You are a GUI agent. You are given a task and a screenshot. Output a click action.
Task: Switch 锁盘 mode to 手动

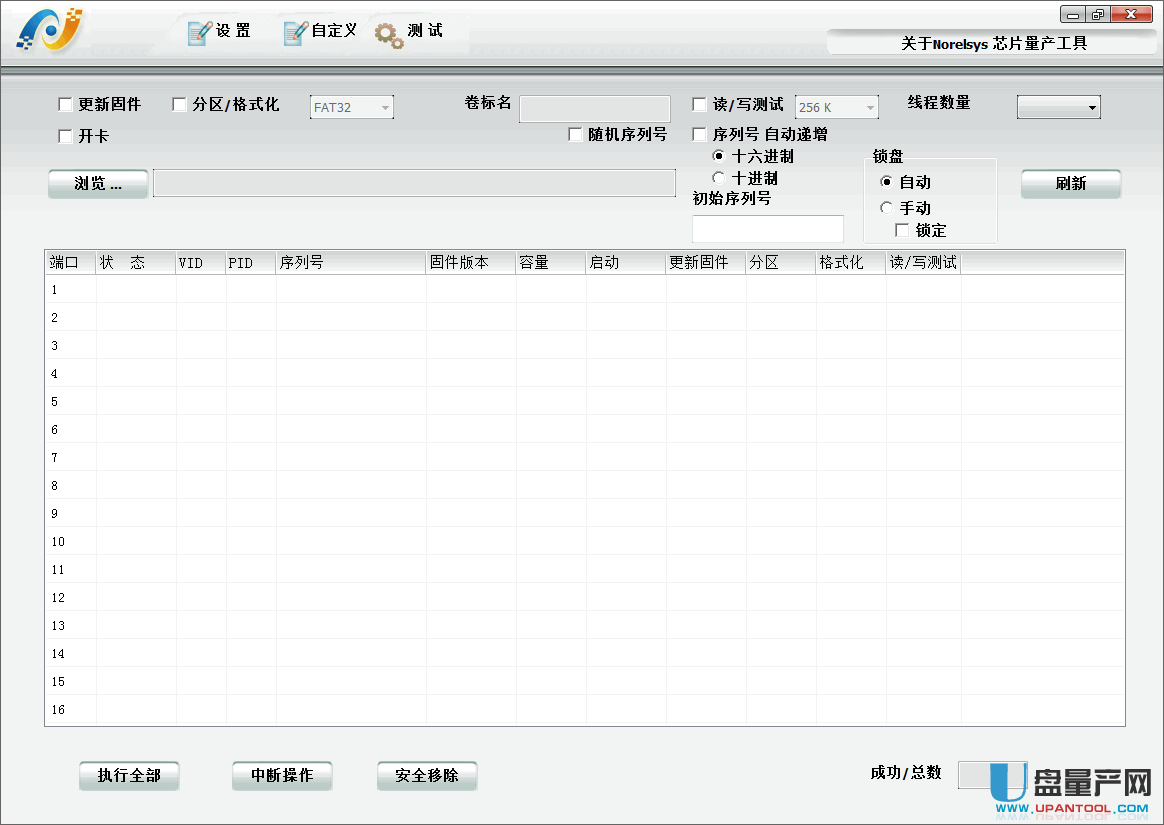pyautogui.click(x=885, y=208)
